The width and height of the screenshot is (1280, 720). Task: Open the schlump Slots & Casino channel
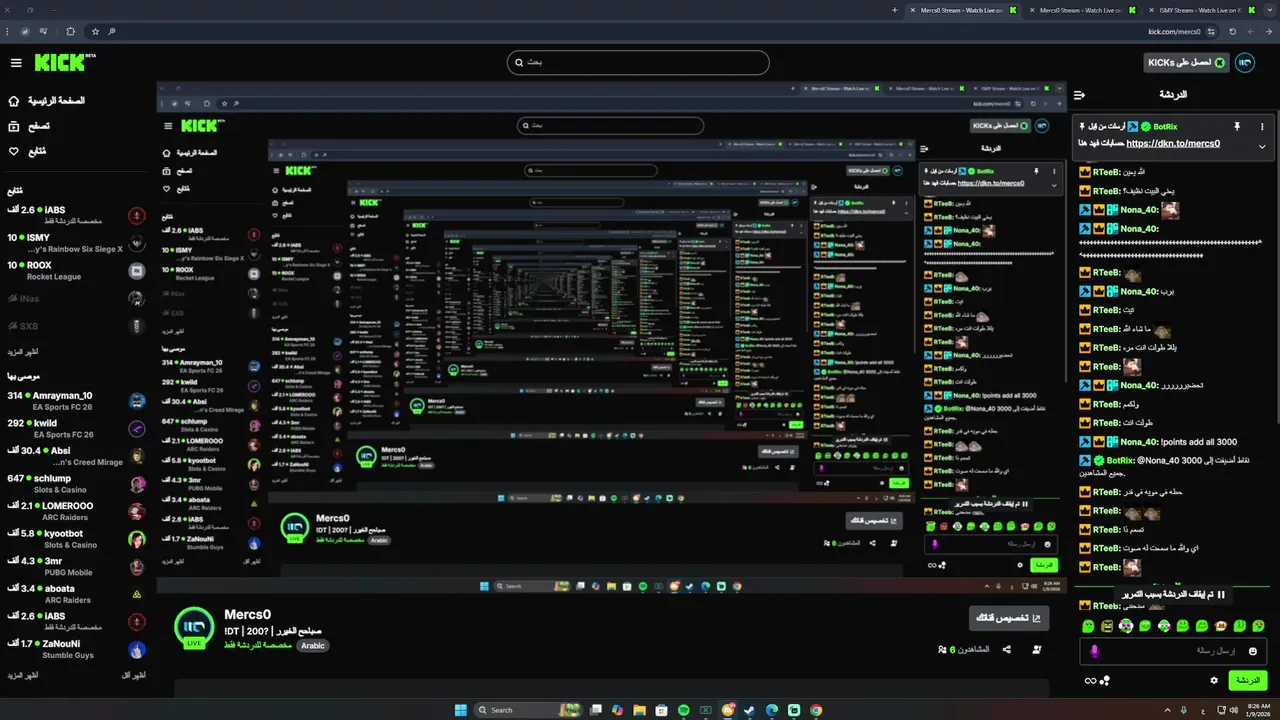point(77,484)
